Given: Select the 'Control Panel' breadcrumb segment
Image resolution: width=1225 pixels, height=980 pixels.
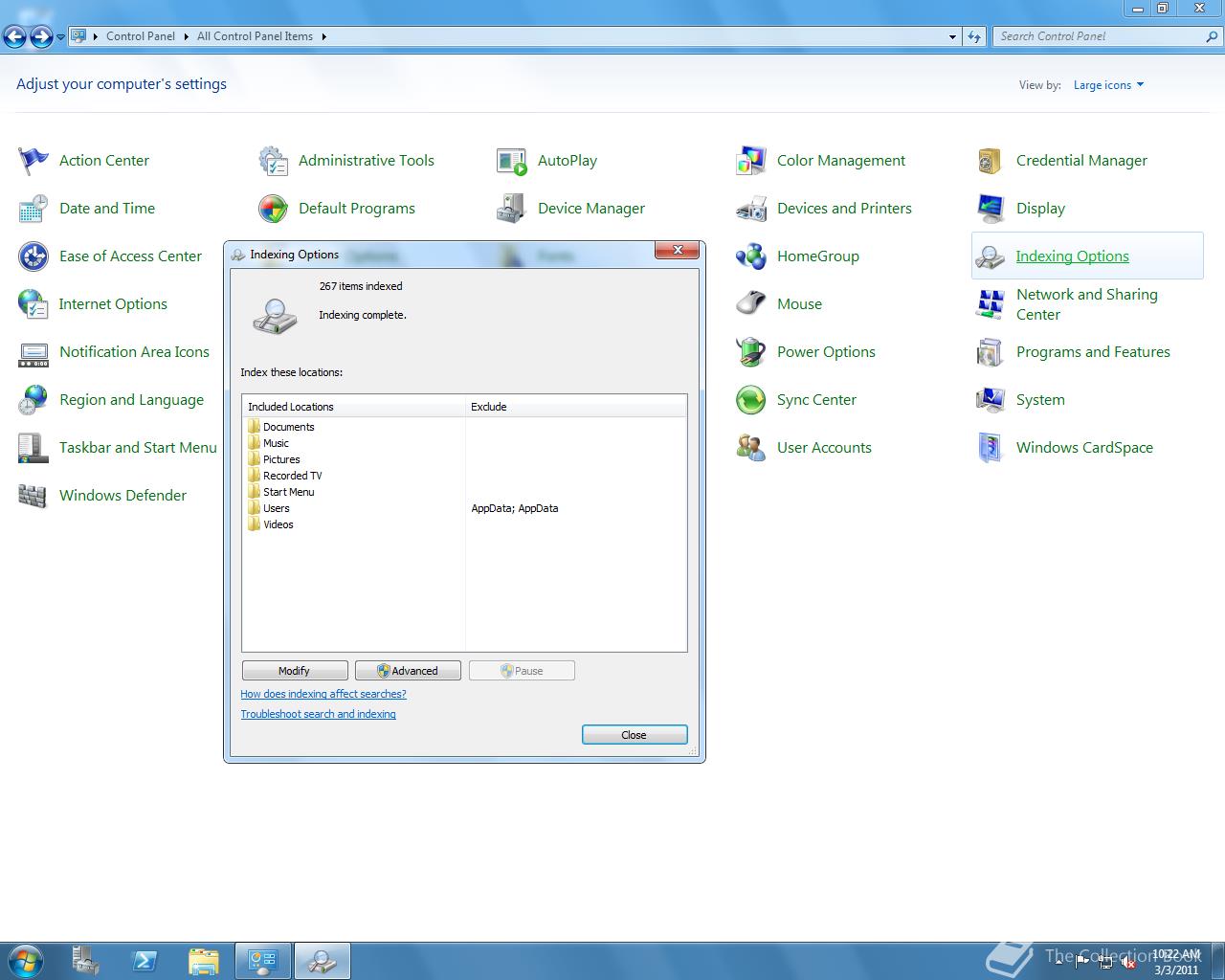Looking at the screenshot, I should [x=141, y=36].
